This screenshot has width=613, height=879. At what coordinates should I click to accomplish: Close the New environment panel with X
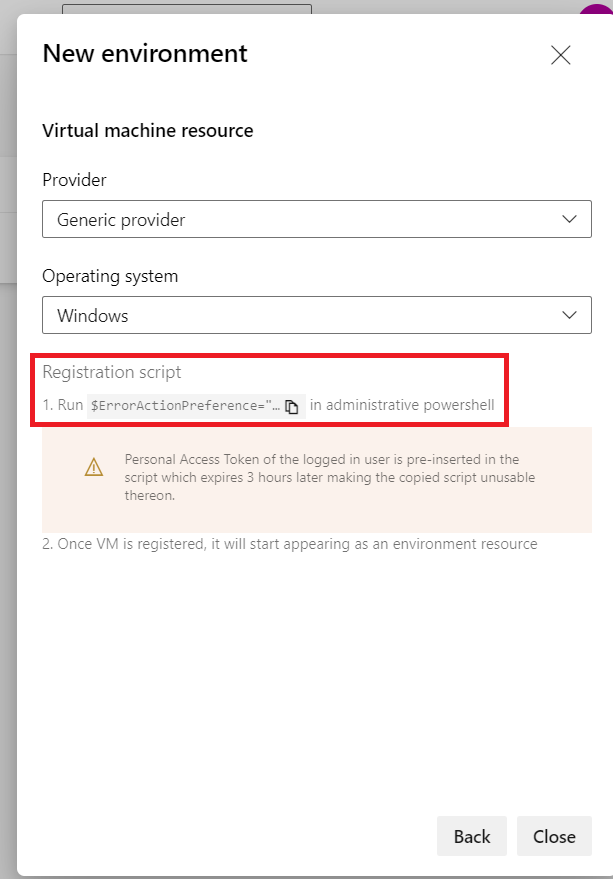[561, 55]
